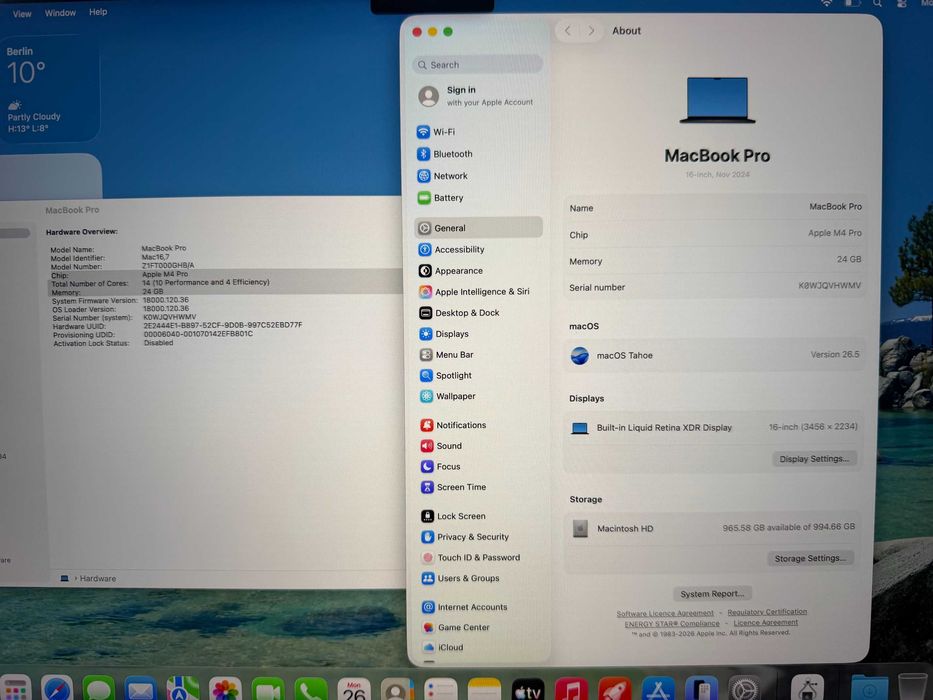Select the Chip row in System Information
933x700 pixels.
[x=224, y=274]
